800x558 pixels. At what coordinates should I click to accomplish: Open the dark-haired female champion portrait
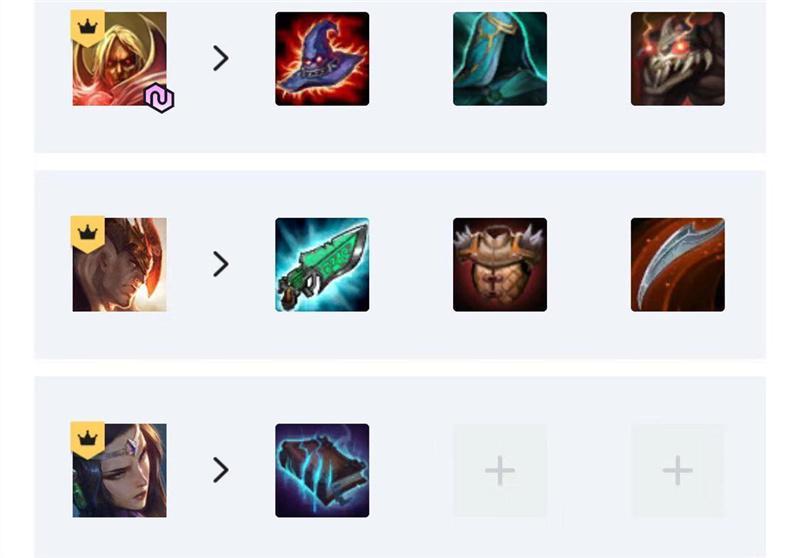tap(119, 470)
